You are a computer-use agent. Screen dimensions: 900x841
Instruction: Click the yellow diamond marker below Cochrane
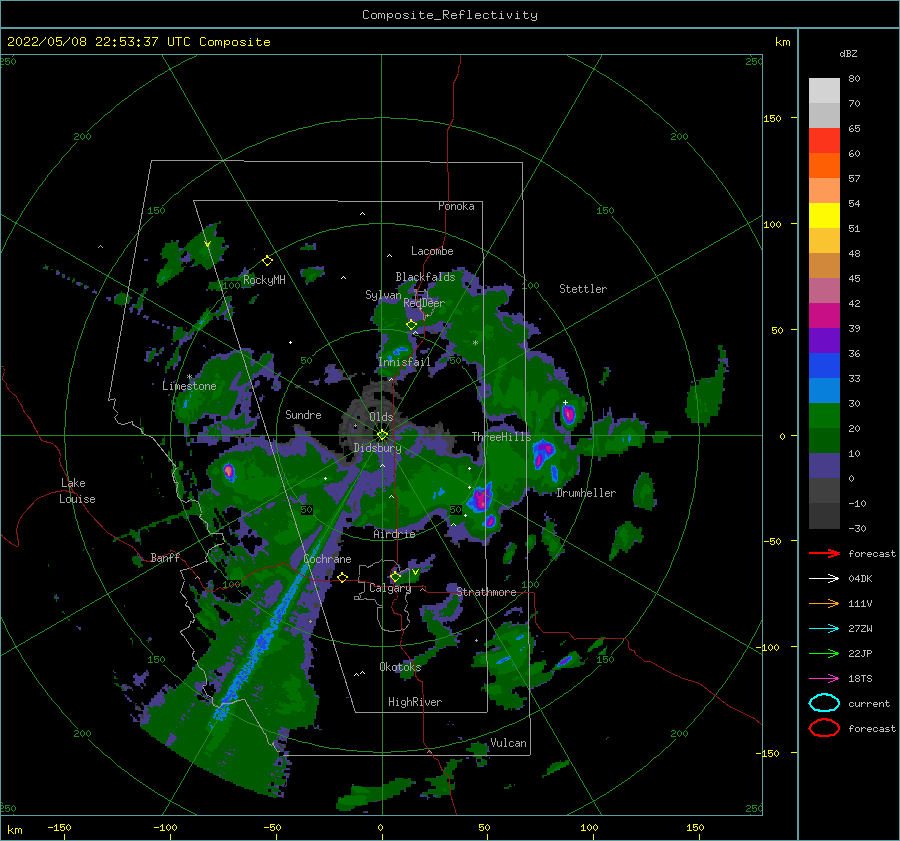pyautogui.click(x=342, y=577)
